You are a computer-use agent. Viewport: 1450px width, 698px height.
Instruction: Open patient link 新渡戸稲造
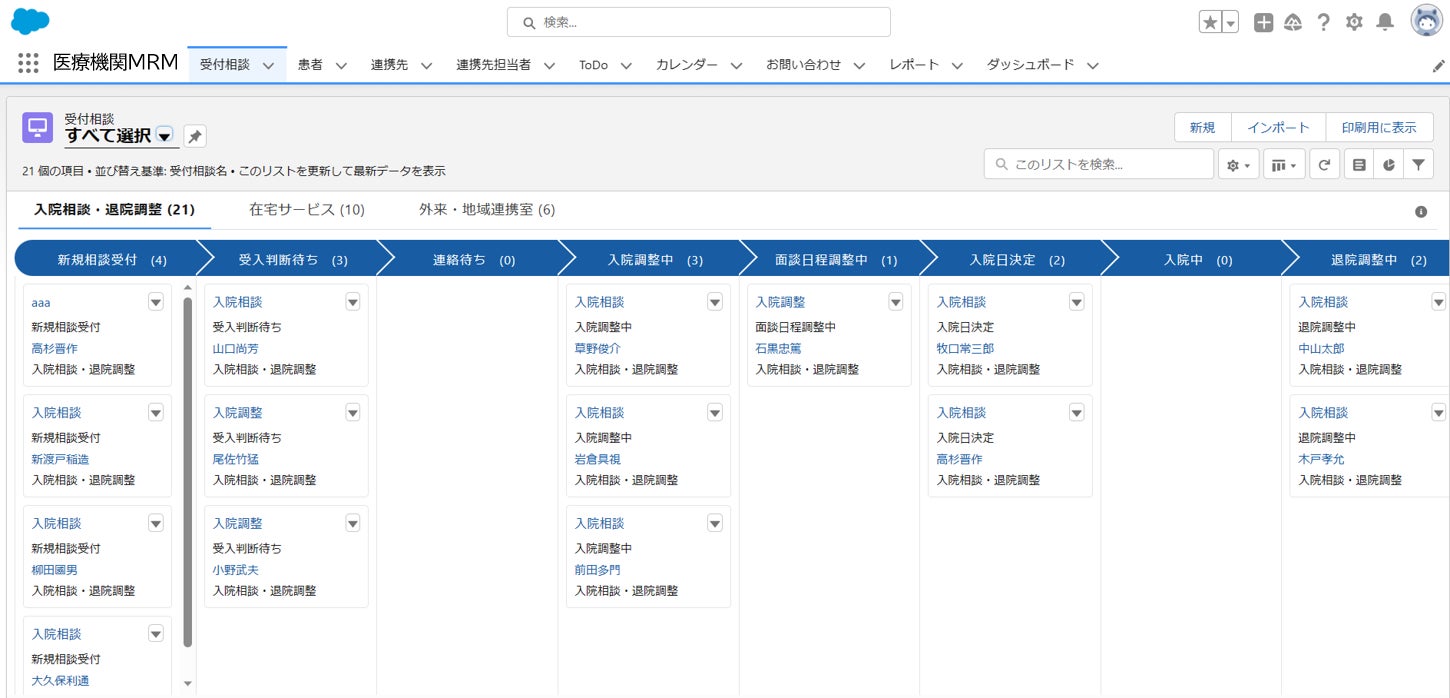[60, 460]
